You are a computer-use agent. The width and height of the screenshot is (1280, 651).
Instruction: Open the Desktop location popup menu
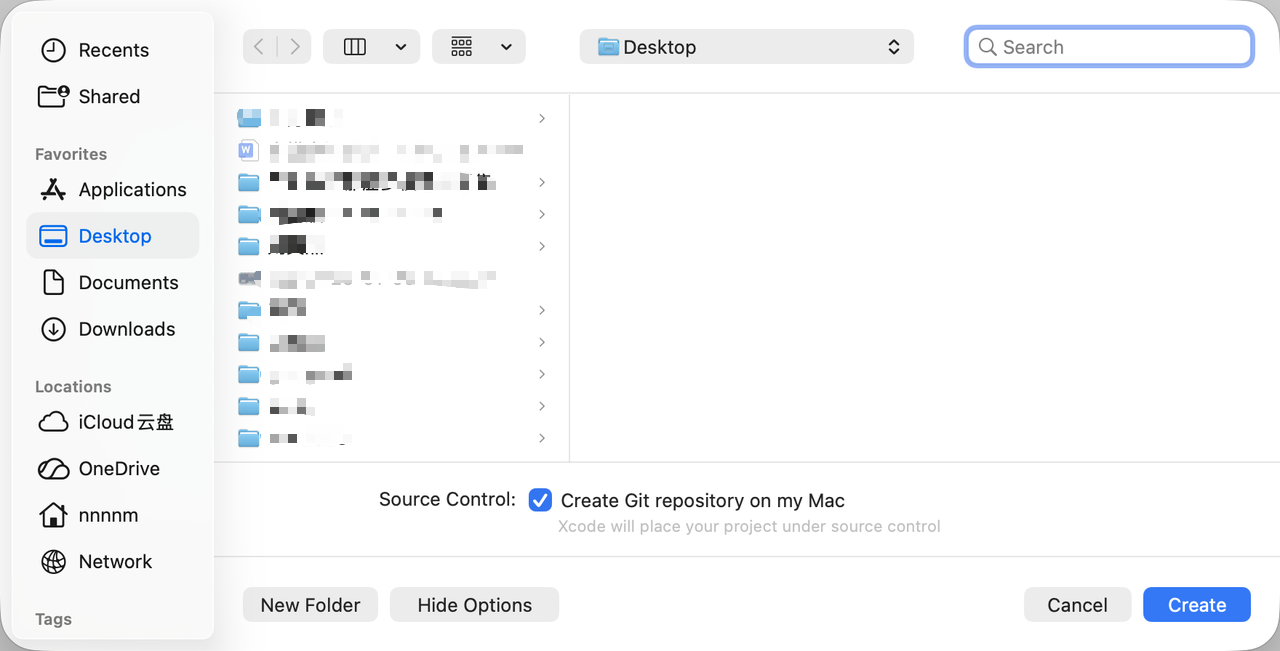coord(746,47)
